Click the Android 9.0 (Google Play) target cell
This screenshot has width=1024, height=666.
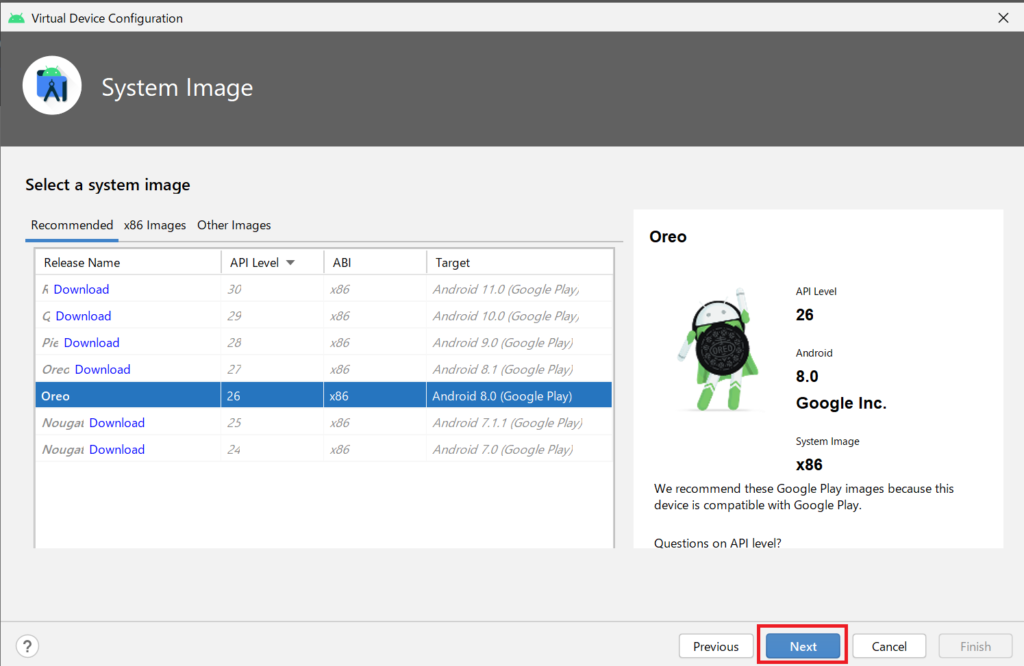(x=519, y=343)
